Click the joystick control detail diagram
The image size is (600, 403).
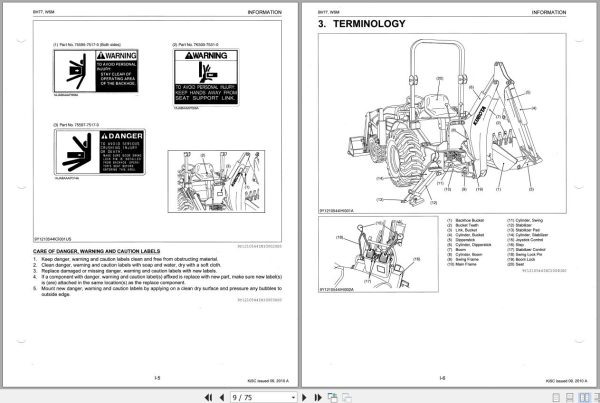(378, 254)
